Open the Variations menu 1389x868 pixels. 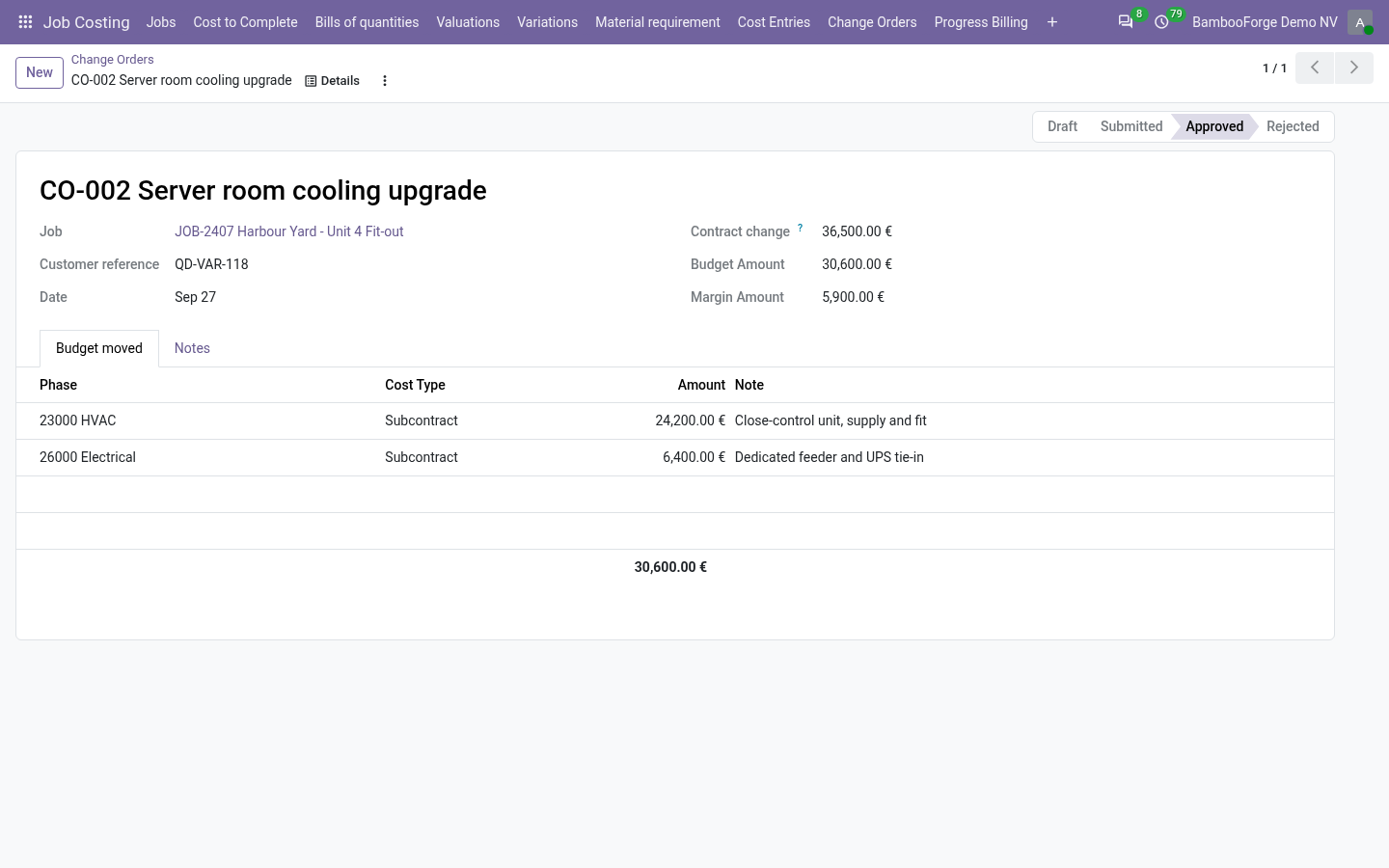coord(547,22)
